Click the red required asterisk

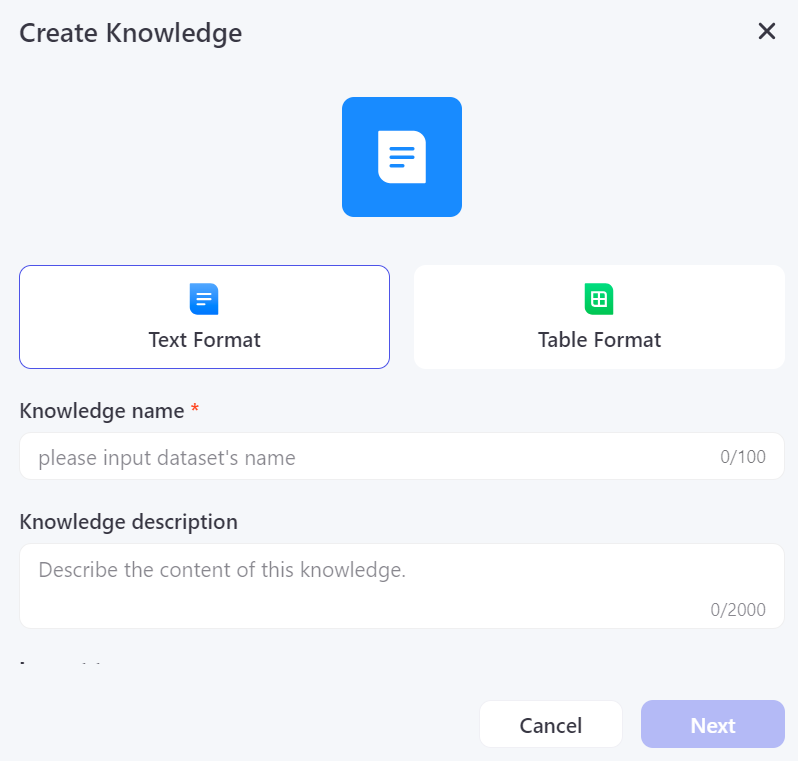pyautogui.click(x=195, y=410)
